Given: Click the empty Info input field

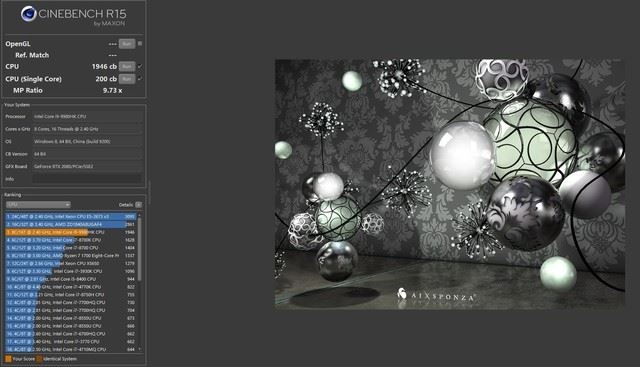Looking at the screenshot, I should (87, 179).
